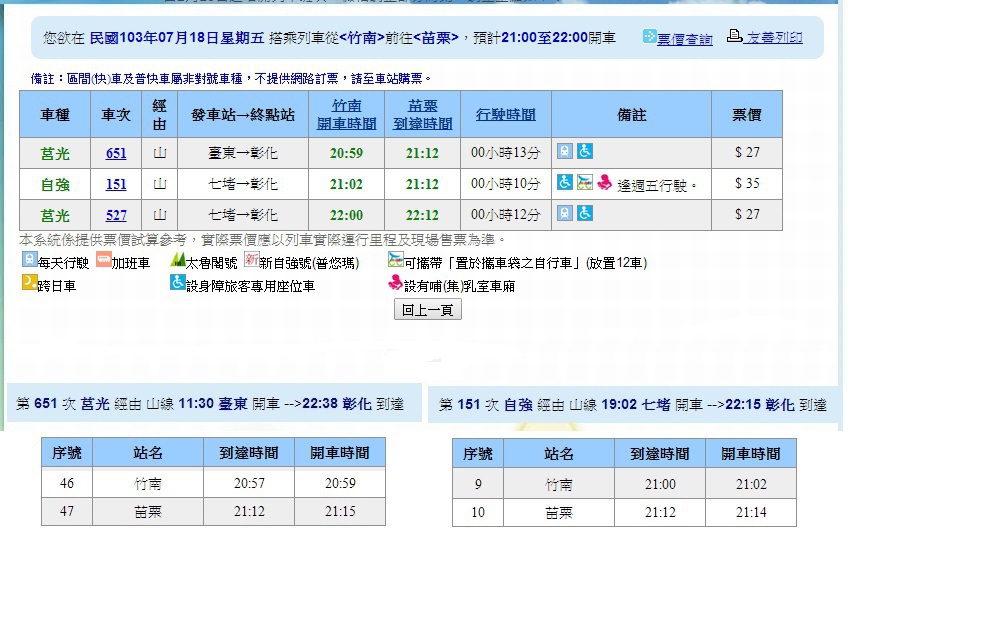Screen dimensions: 1008x630
Task: Click wheelchair icon in train 151 row
Action: click(564, 182)
